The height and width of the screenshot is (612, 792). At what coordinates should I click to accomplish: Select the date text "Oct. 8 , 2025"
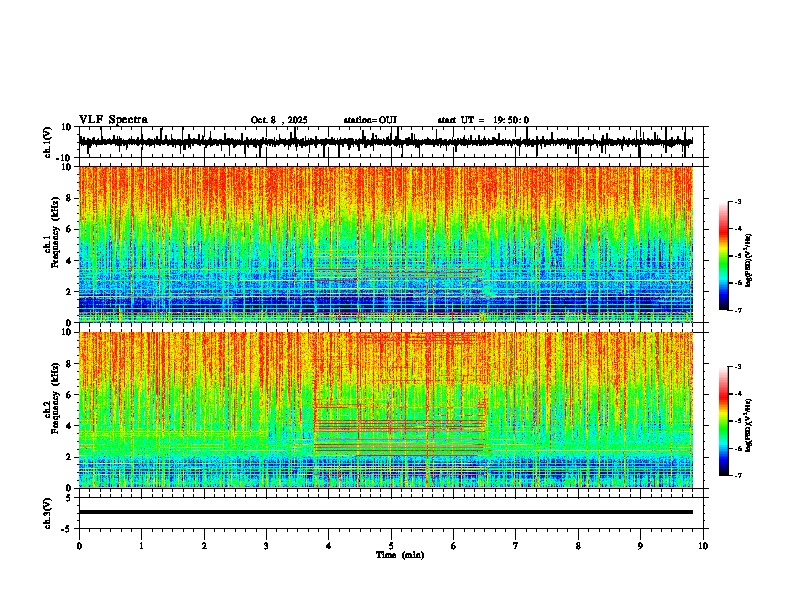tap(279, 120)
